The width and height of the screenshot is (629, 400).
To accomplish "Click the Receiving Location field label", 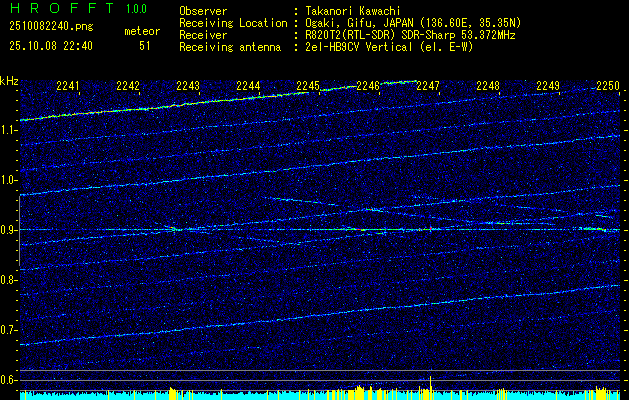I will click(x=232, y=23).
